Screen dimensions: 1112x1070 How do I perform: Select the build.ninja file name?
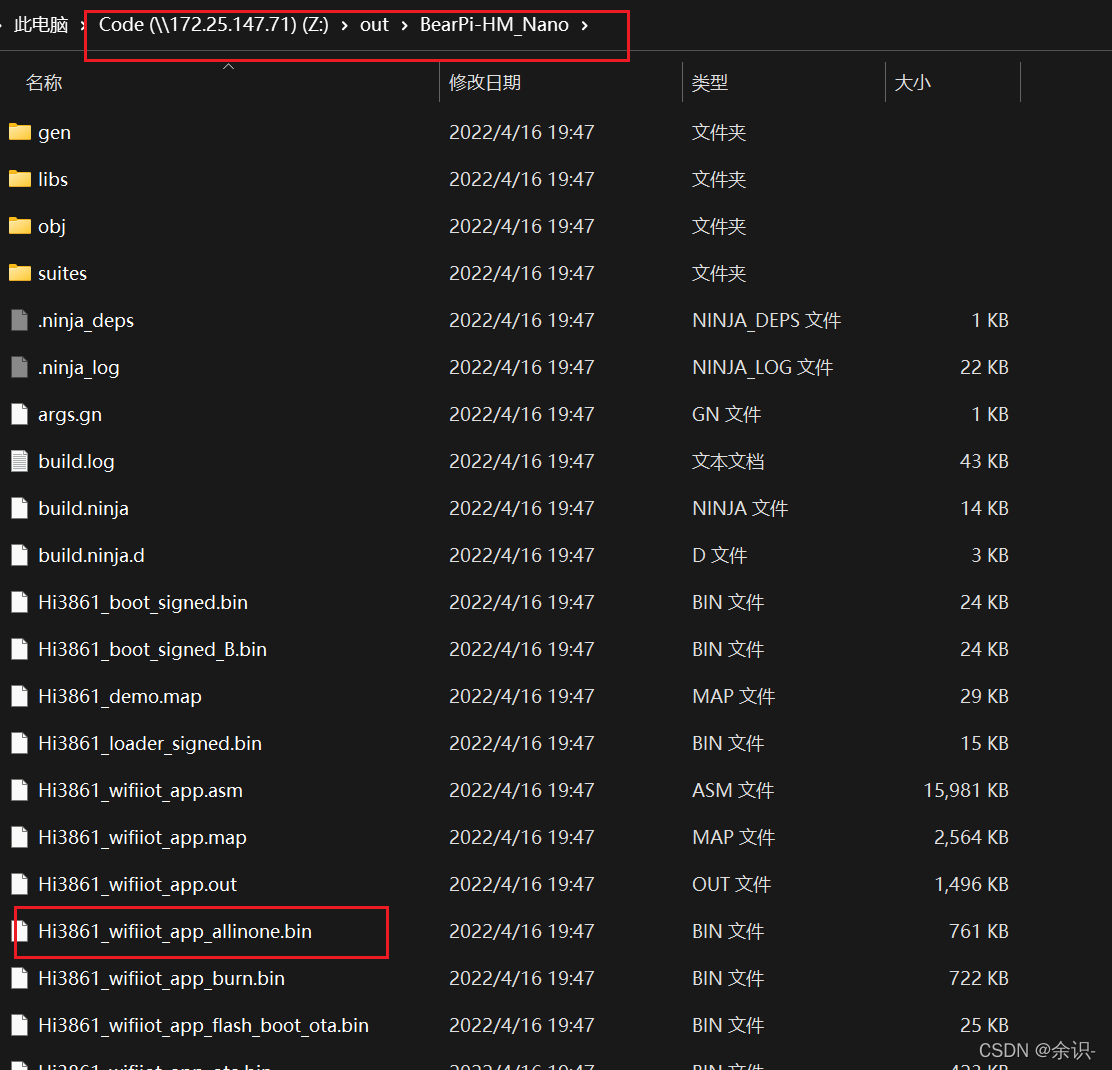pos(84,508)
